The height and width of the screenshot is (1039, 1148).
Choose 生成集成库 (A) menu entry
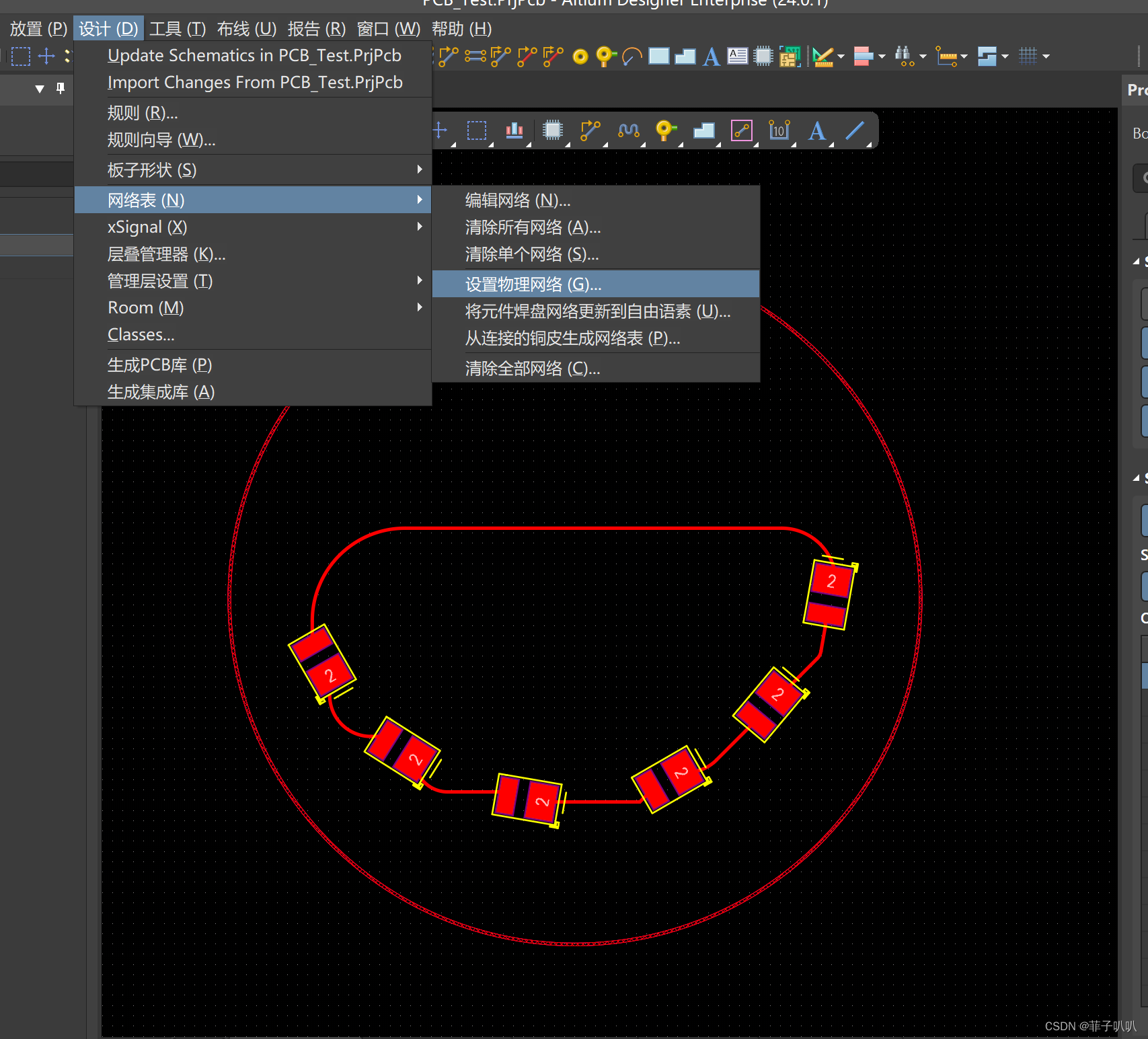tap(252, 391)
